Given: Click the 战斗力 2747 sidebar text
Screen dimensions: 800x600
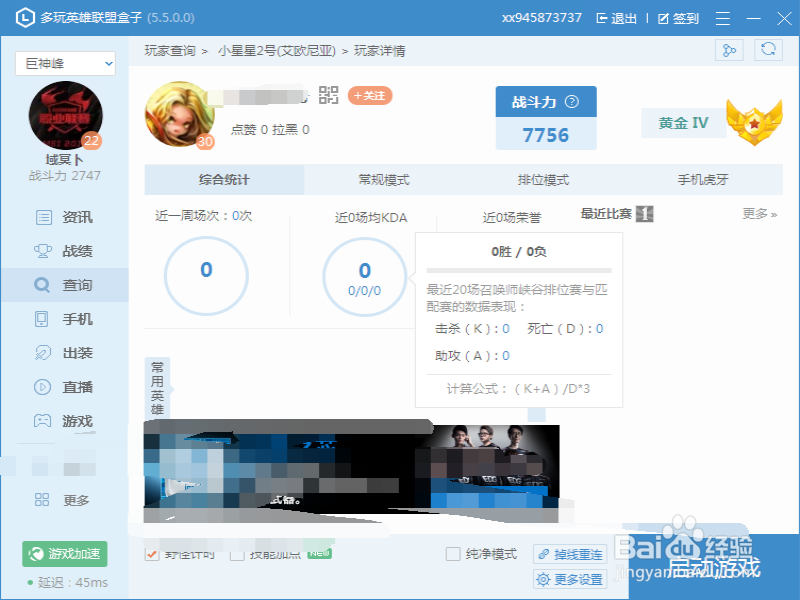Looking at the screenshot, I should click(65, 176).
